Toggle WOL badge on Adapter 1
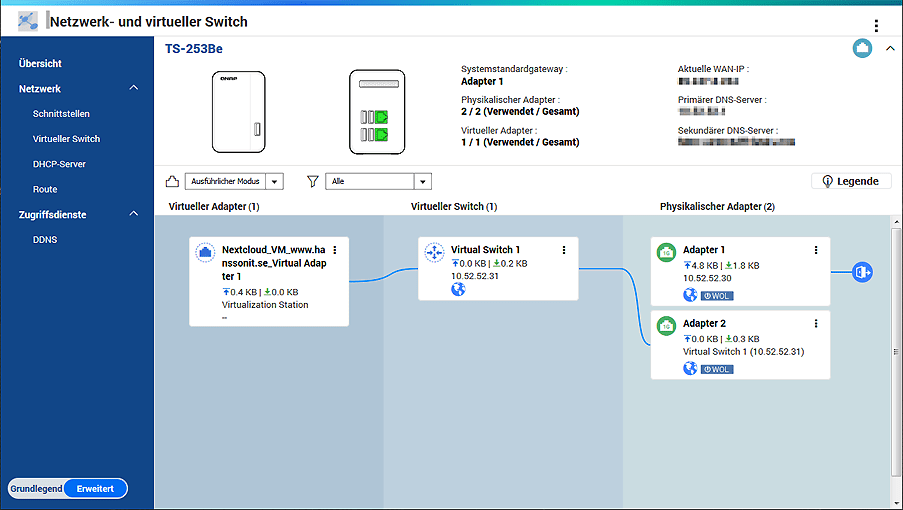This screenshot has height=510, width=903. [x=716, y=295]
